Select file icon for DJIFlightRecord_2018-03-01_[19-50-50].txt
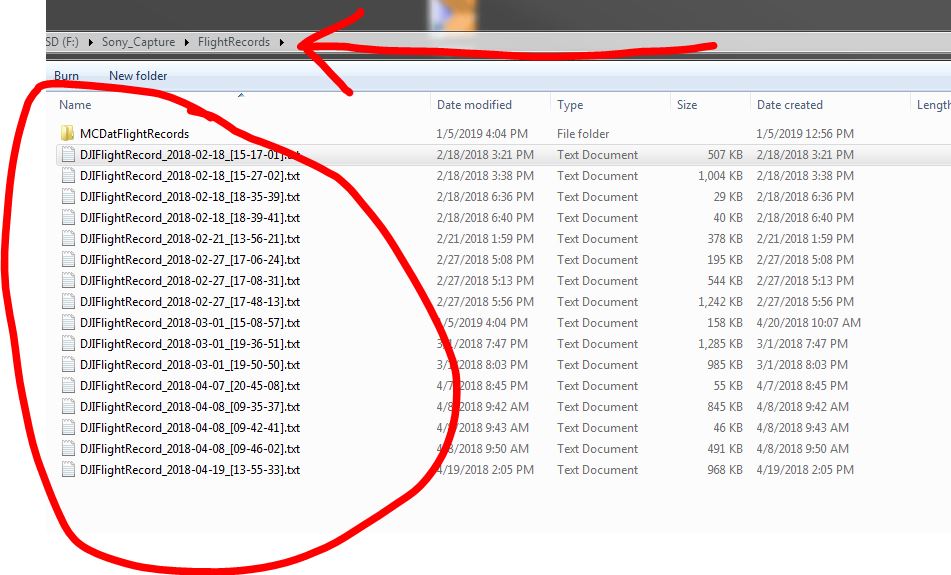951x575 pixels. (x=68, y=365)
